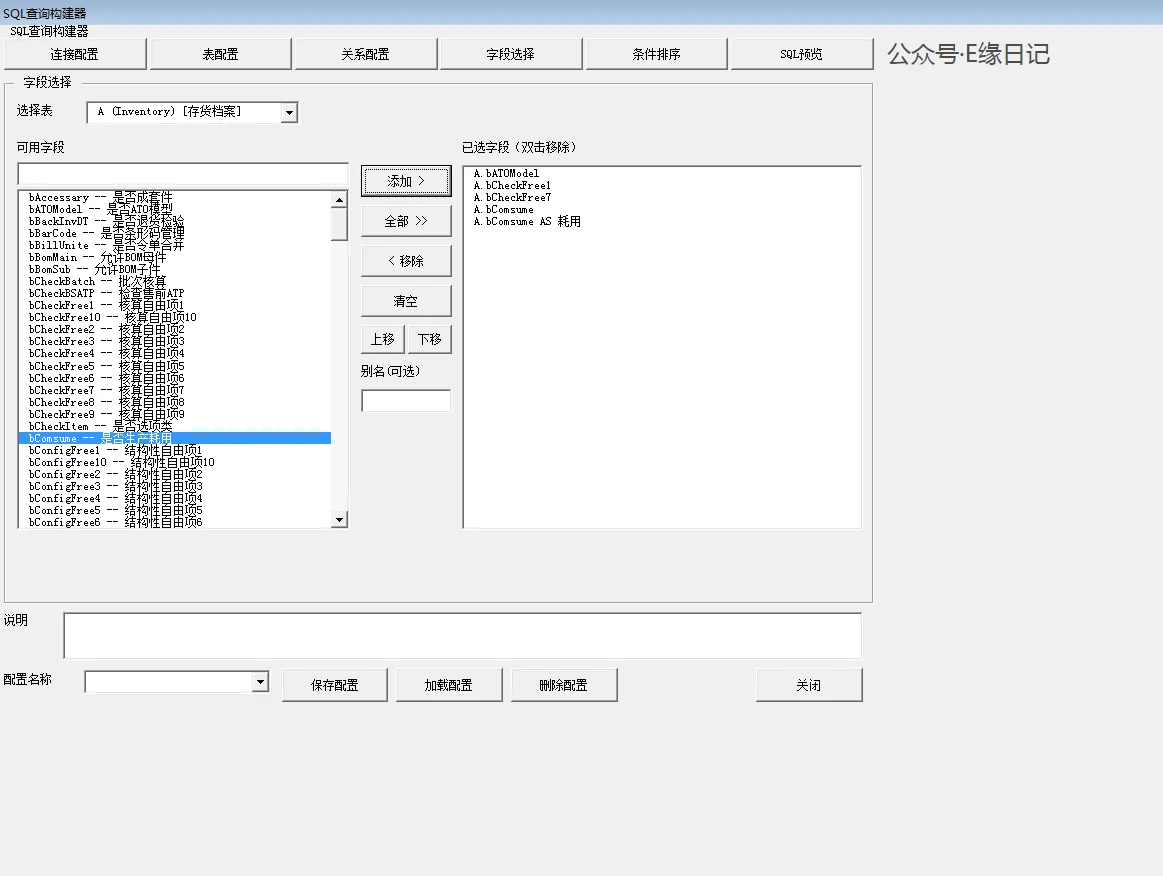Select bConfigFree3 field row
Viewport: 1163px width, 876px height.
pyautogui.click(x=174, y=487)
